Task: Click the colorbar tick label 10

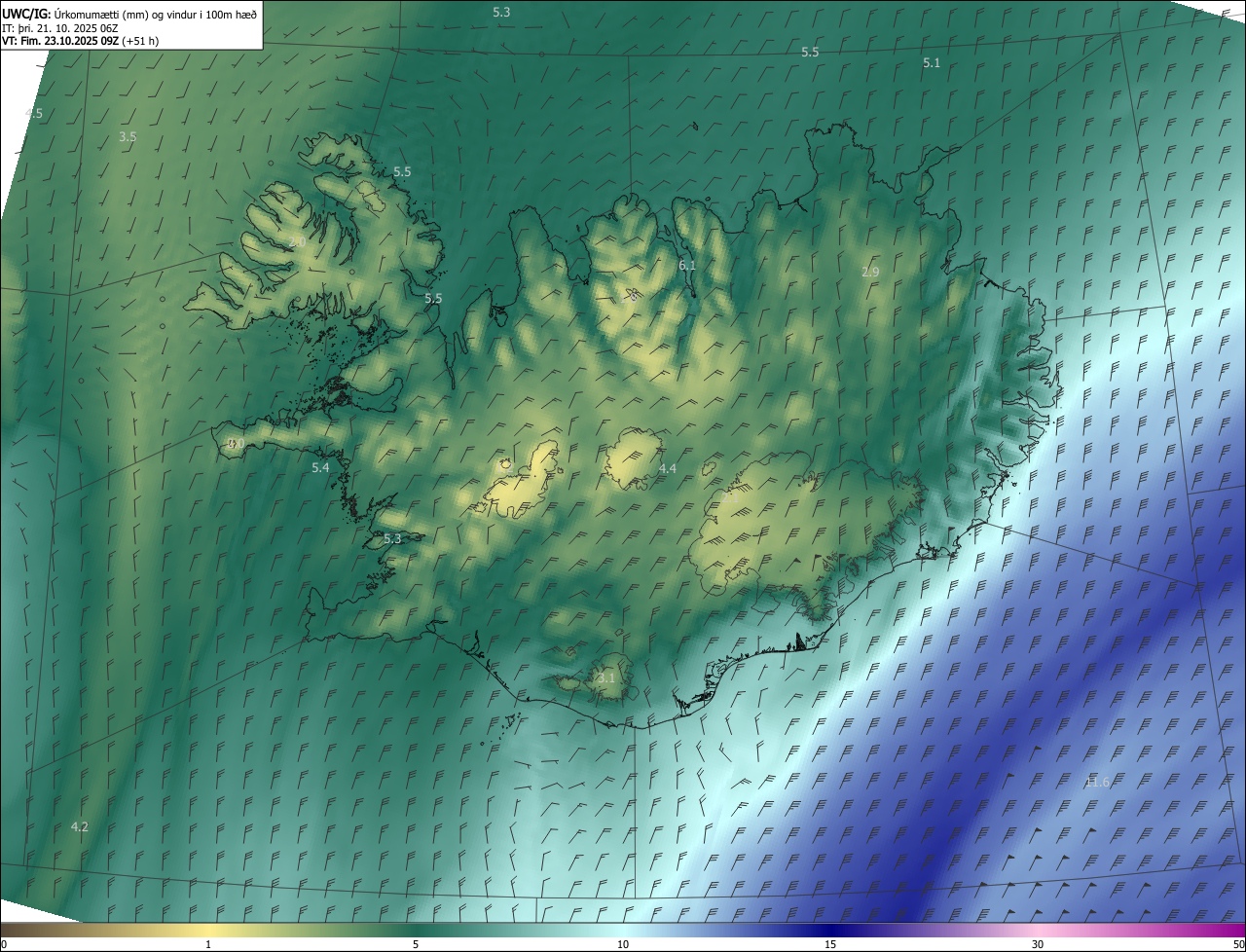Action: point(623,944)
